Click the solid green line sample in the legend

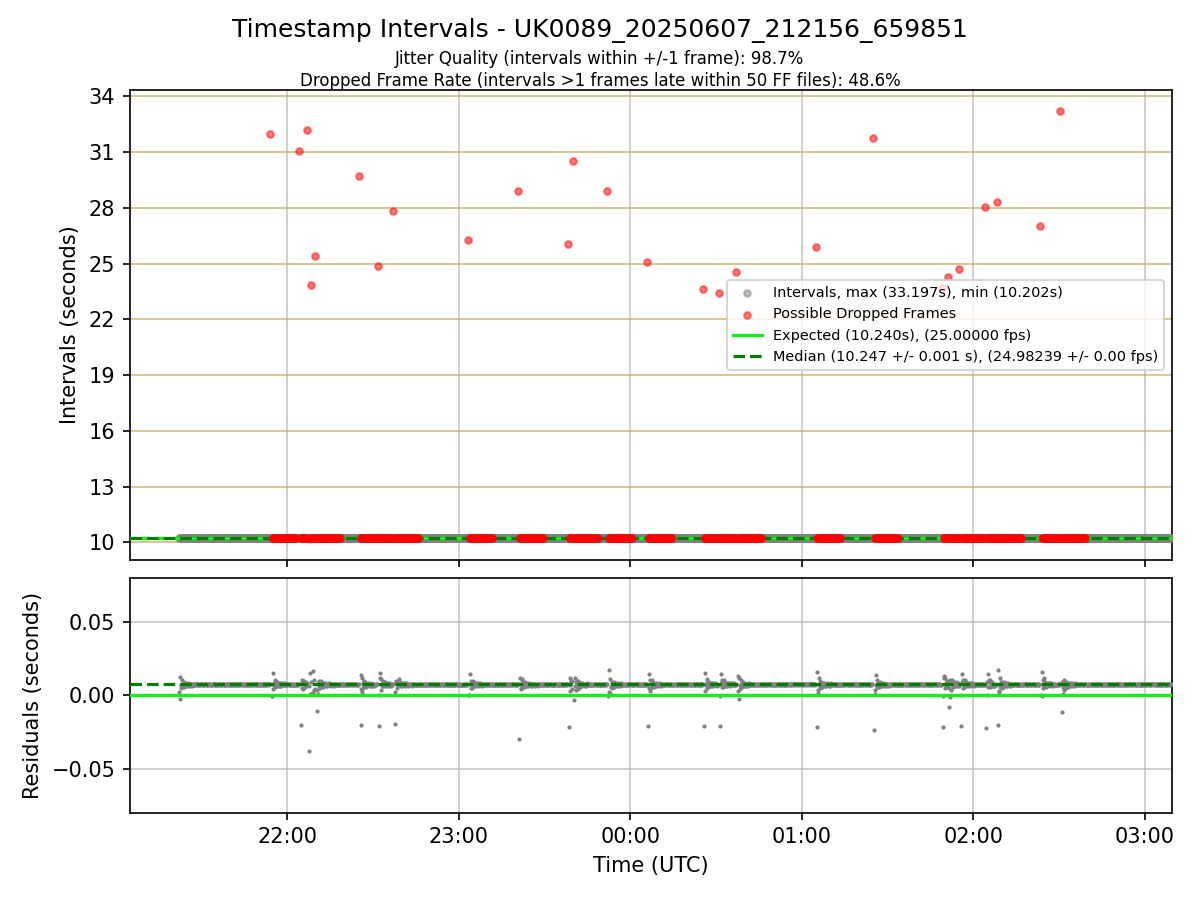click(748, 335)
